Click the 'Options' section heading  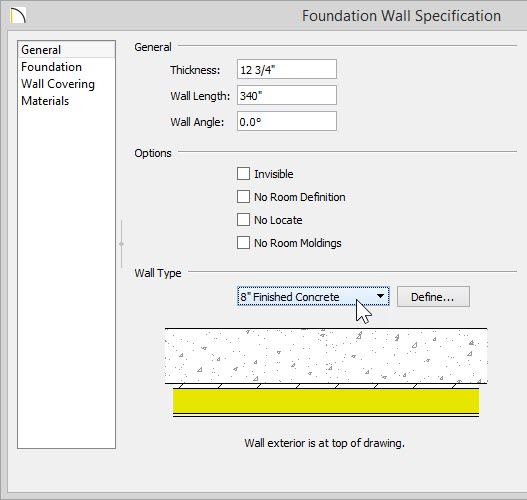pyautogui.click(x=153, y=153)
